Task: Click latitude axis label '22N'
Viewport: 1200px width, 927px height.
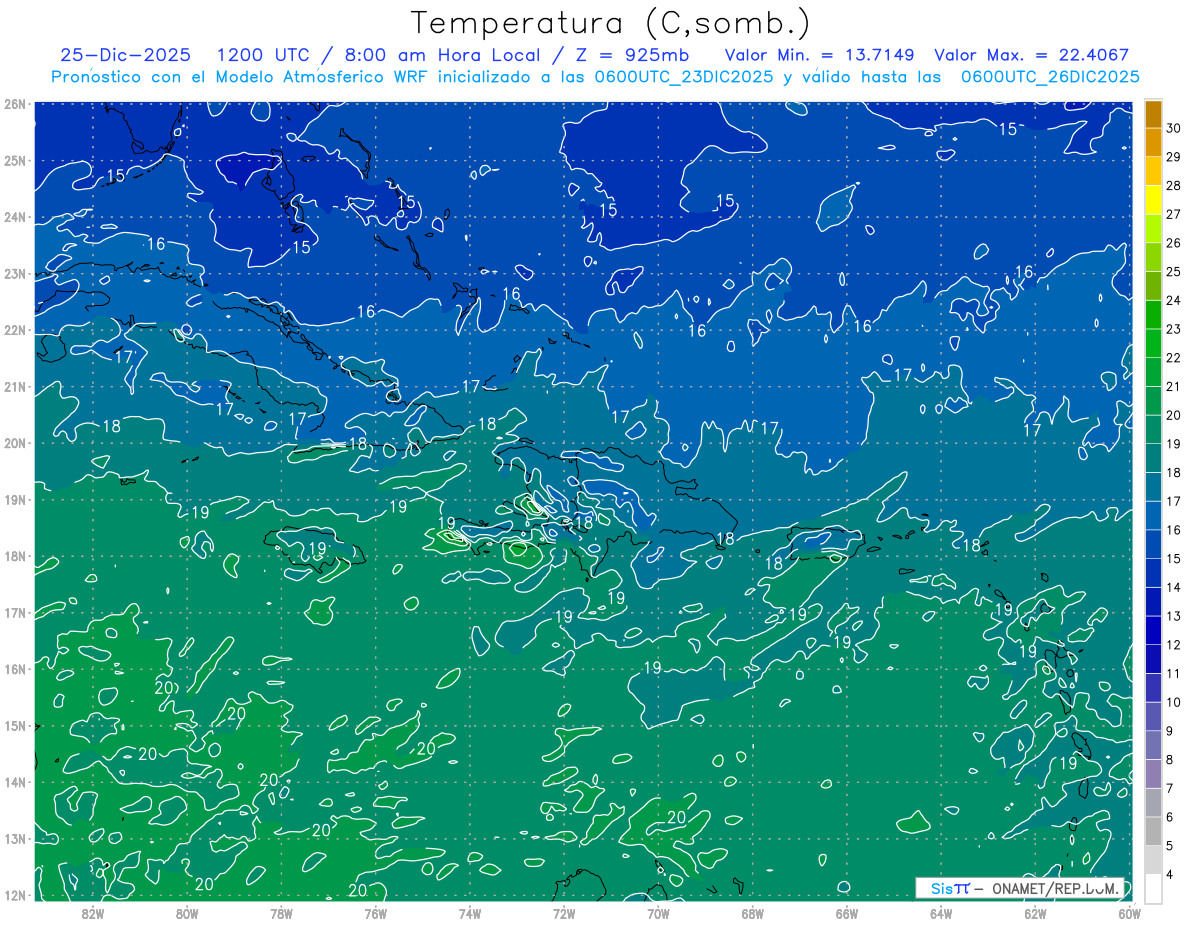Action: [14, 330]
